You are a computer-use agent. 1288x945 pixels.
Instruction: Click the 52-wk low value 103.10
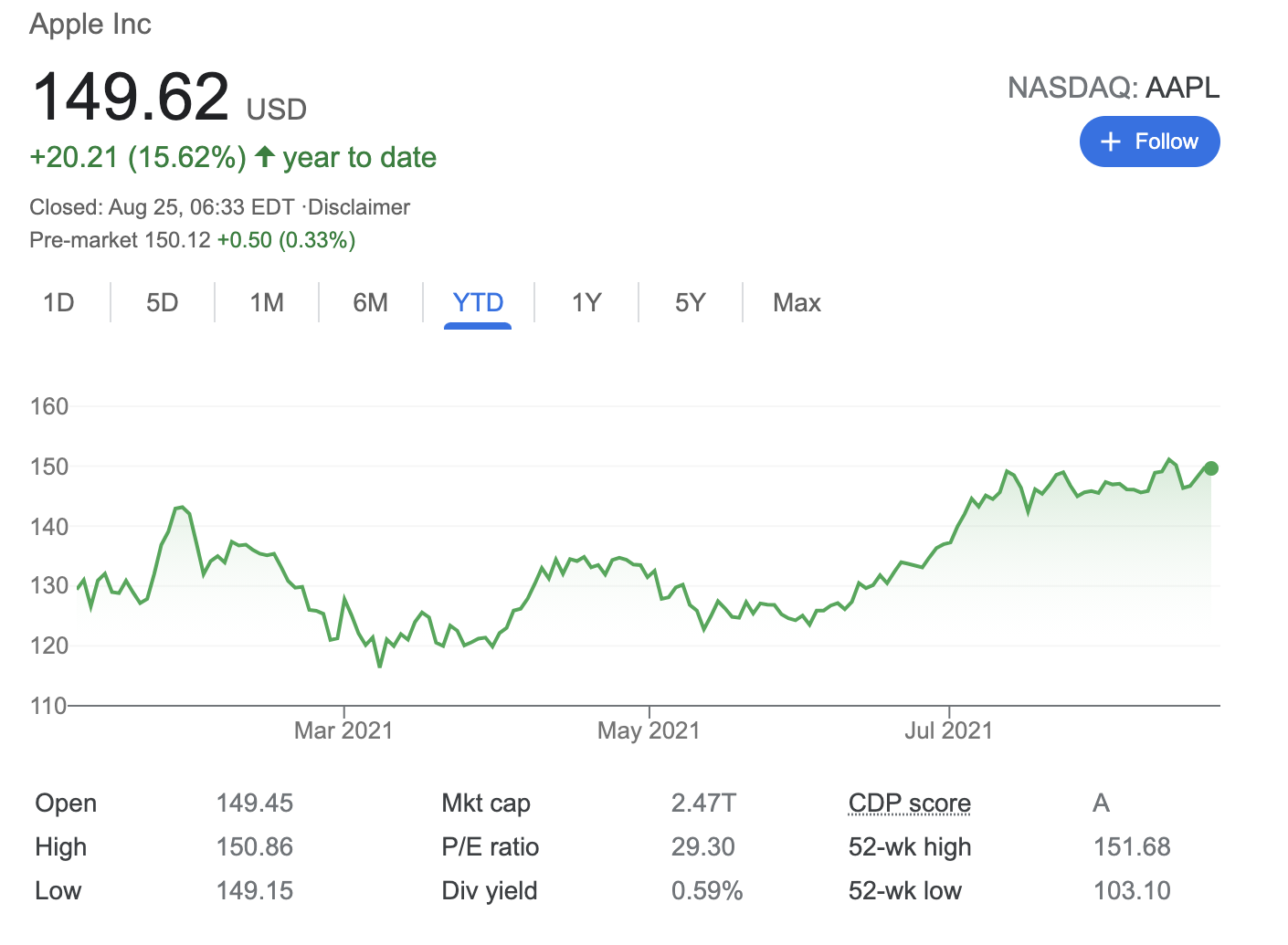(x=1132, y=891)
